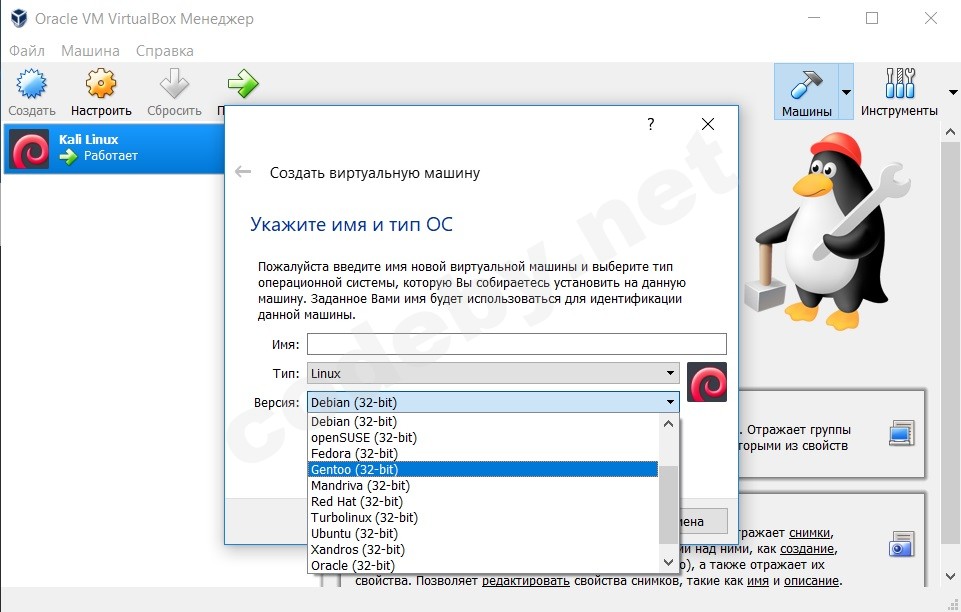
Task: Choose Ubuntu (32-bit) from list
Action: 483,533
